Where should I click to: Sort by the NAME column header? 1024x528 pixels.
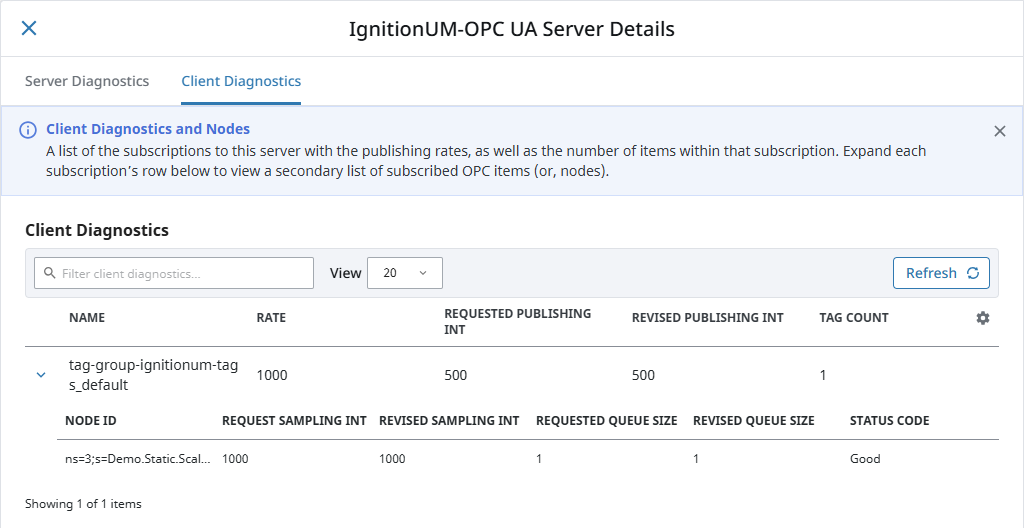[87, 318]
